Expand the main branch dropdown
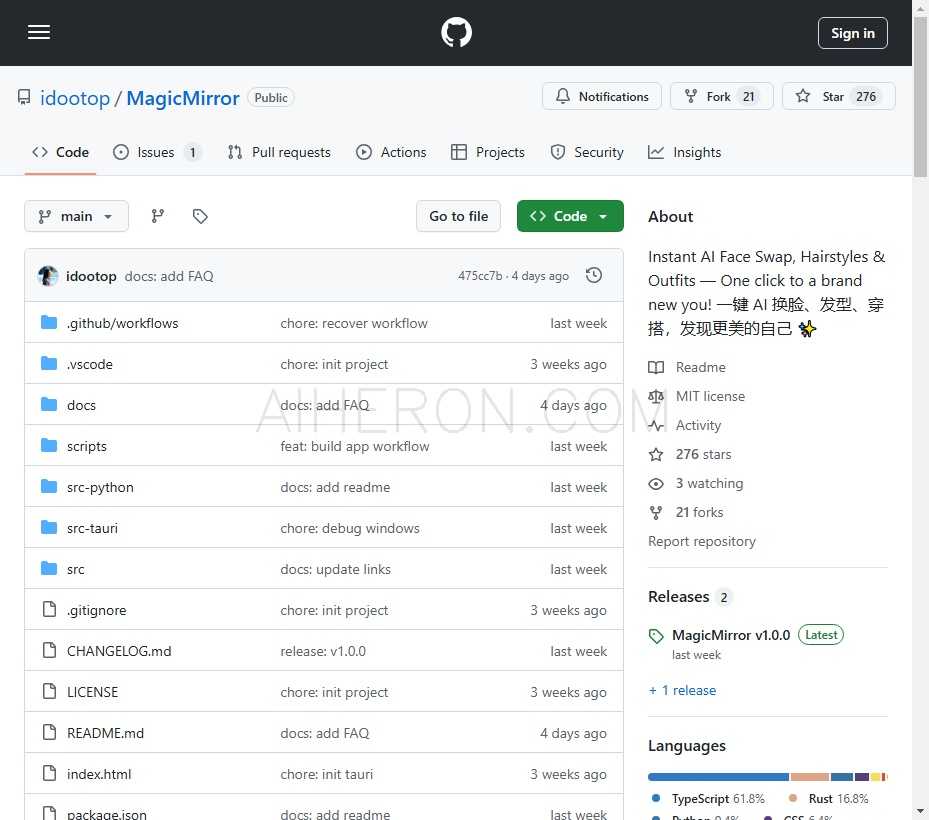This screenshot has height=820, width=929. (76, 216)
